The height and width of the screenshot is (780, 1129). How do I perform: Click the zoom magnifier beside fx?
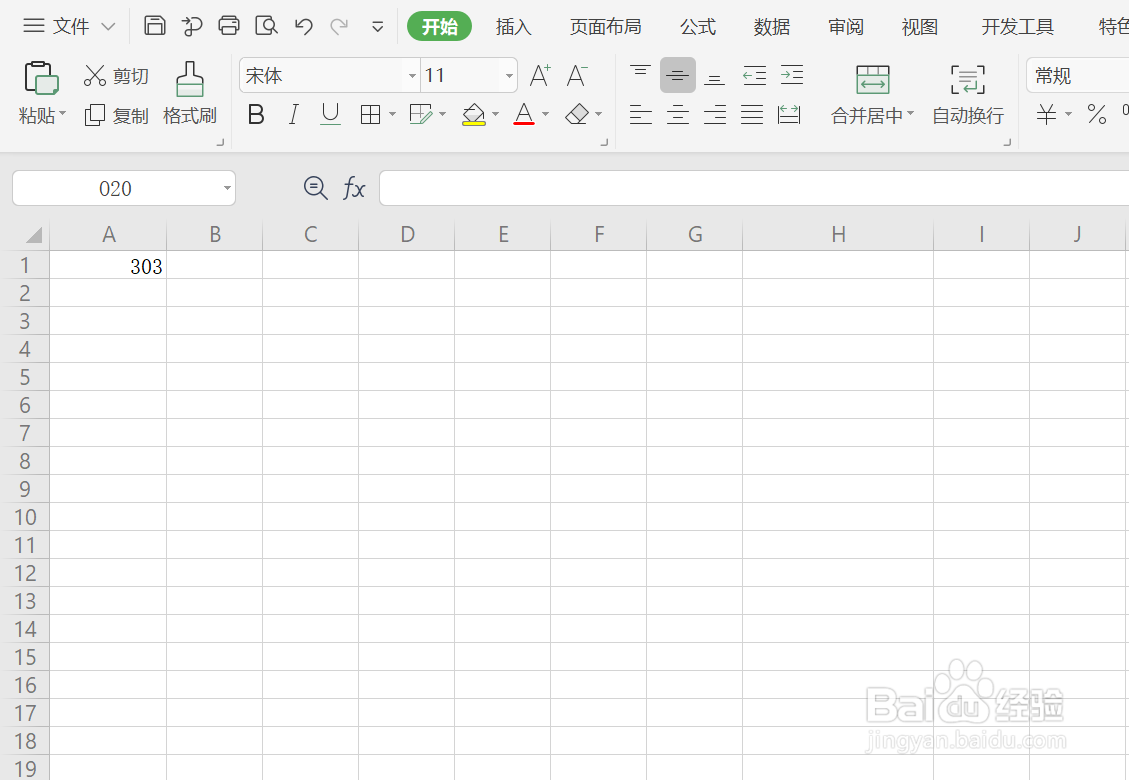[x=315, y=188]
